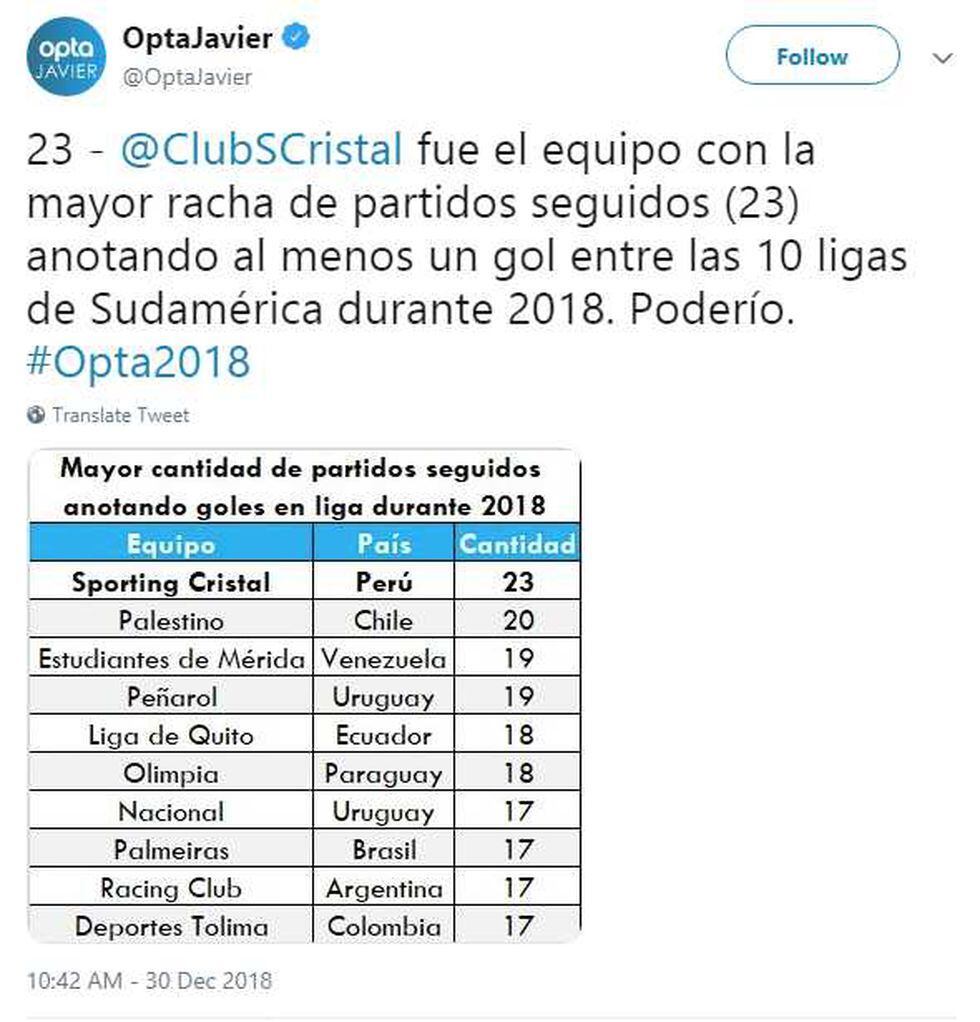Open the tweet options chevron menu

coord(942,58)
